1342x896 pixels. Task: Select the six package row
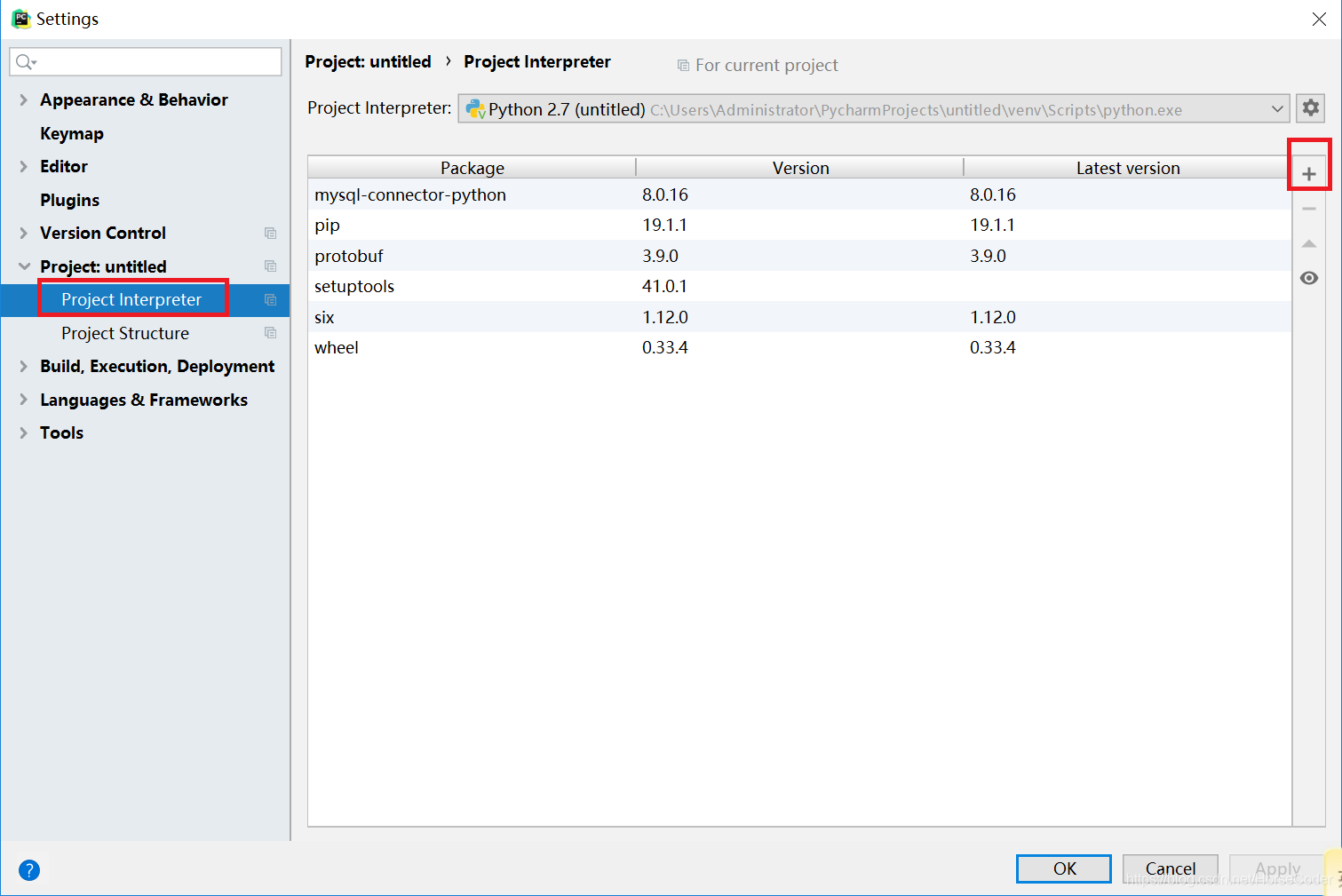coord(799,317)
